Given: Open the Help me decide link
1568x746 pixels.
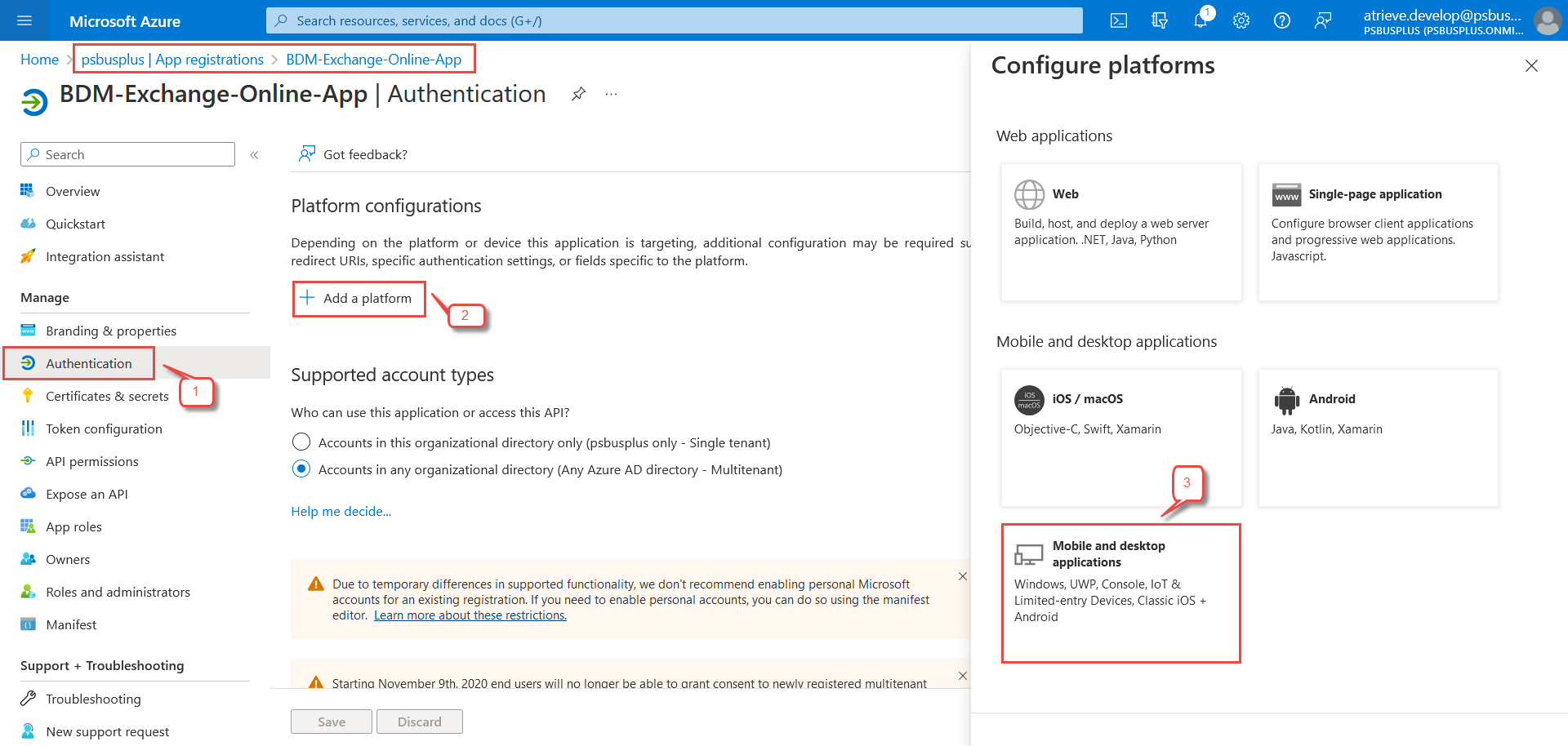Looking at the screenshot, I should pyautogui.click(x=341, y=512).
